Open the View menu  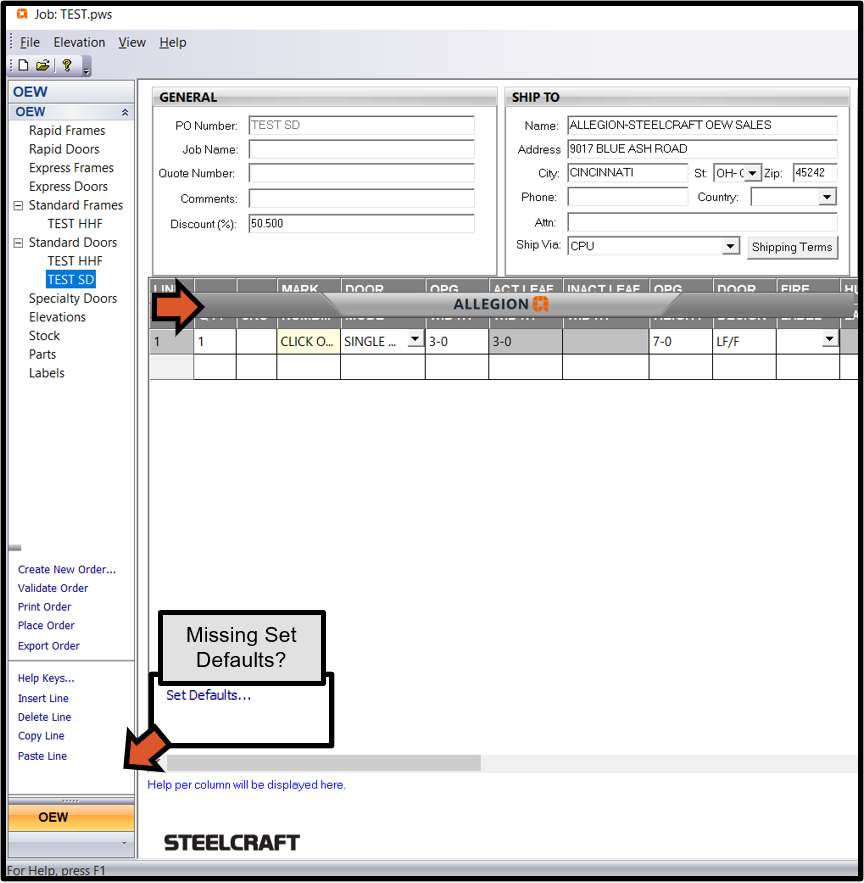[132, 42]
